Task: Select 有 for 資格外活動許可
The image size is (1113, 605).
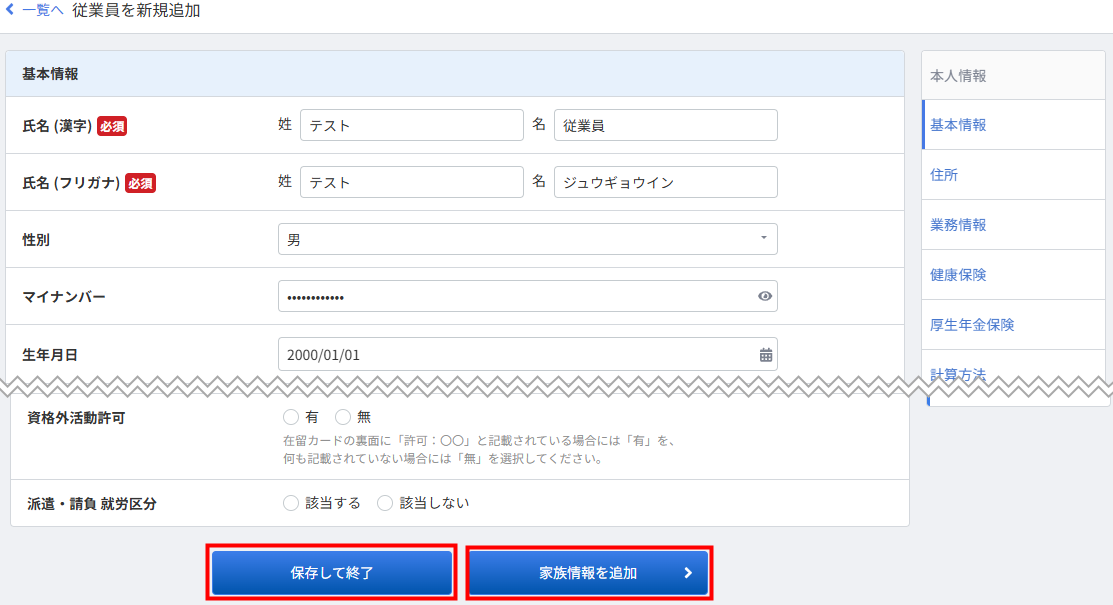Action: 292,417
